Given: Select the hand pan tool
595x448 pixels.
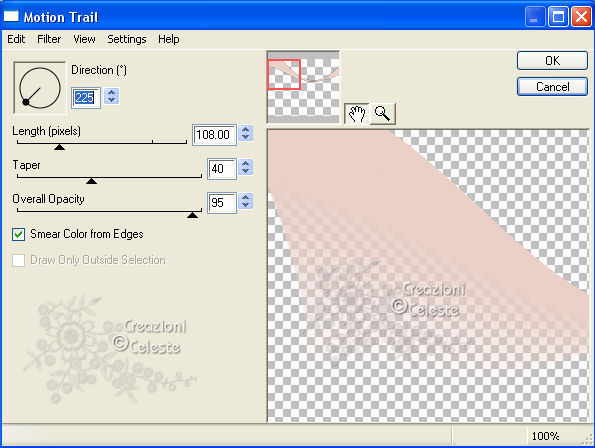Looking at the screenshot, I should [x=356, y=113].
